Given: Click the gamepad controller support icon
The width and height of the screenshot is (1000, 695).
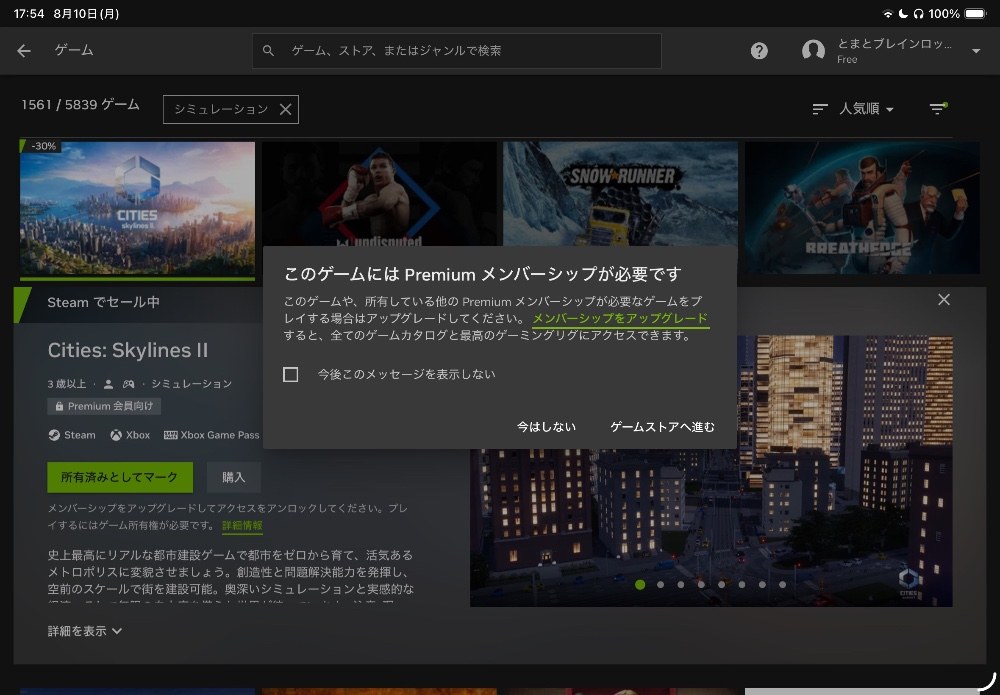Looking at the screenshot, I should pos(128,384).
